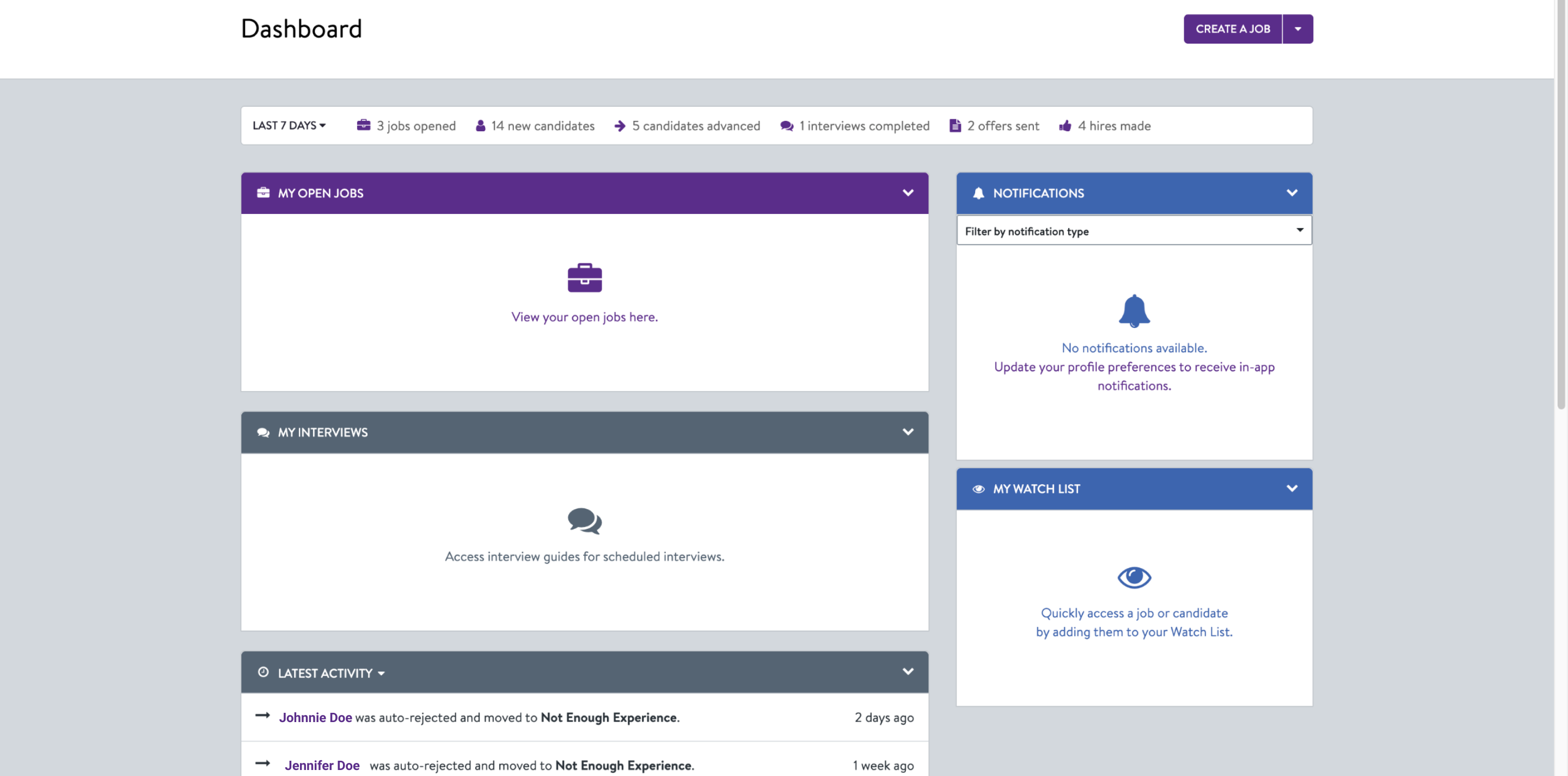Click the new candidates person icon

(480, 126)
